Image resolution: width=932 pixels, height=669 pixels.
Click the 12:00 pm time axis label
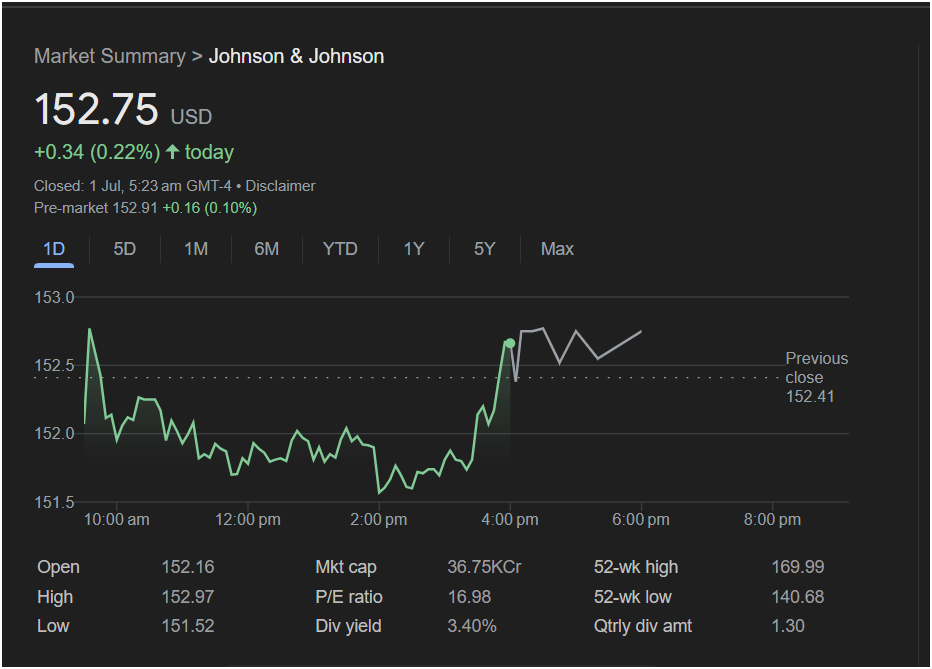pyautogui.click(x=248, y=520)
